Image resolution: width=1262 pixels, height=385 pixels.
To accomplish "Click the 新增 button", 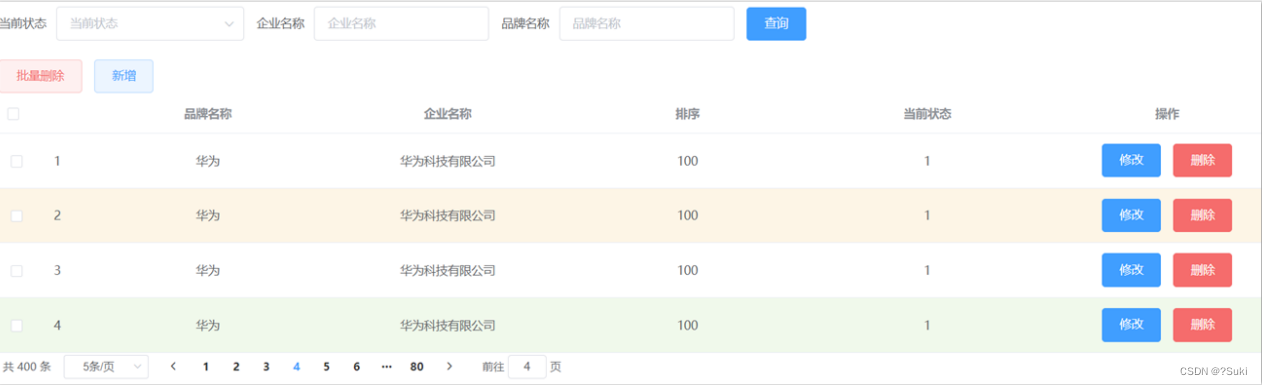I will [x=124, y=76].
